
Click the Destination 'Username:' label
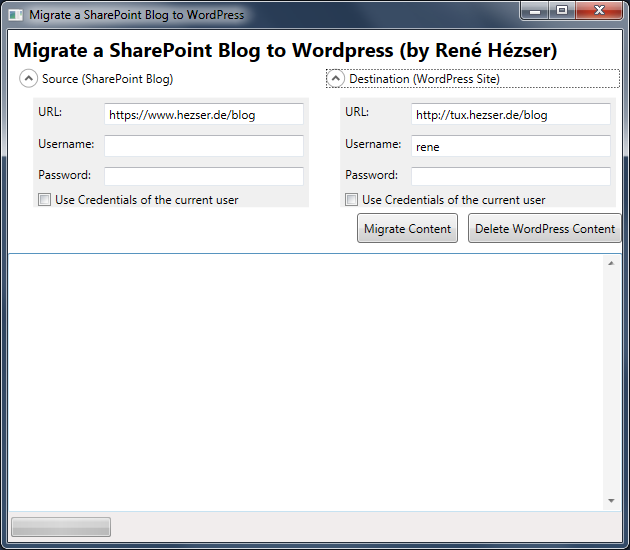373,144
